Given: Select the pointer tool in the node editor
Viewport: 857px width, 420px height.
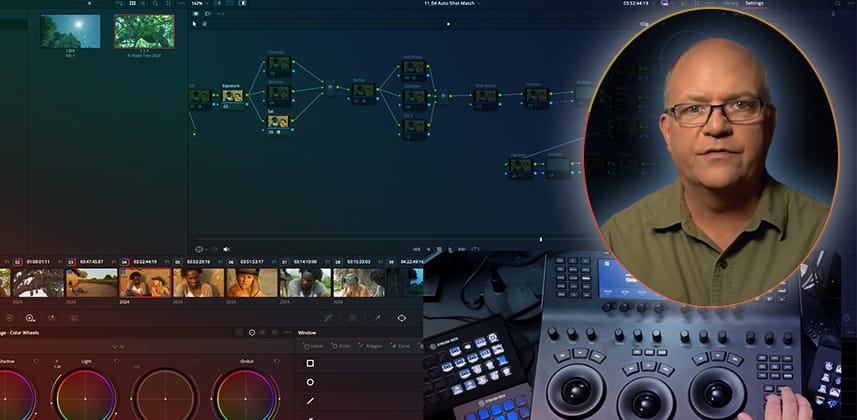Looking at the screenshot, I should click(194, 24).
